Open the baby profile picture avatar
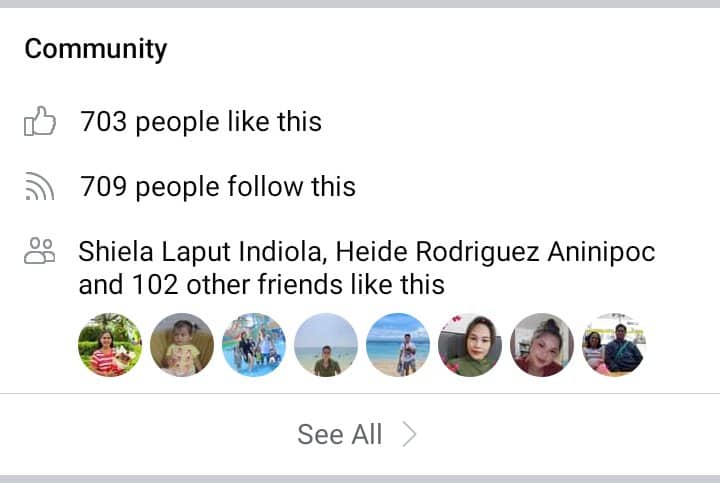The image size is (720, 483). tap(182, 345)
